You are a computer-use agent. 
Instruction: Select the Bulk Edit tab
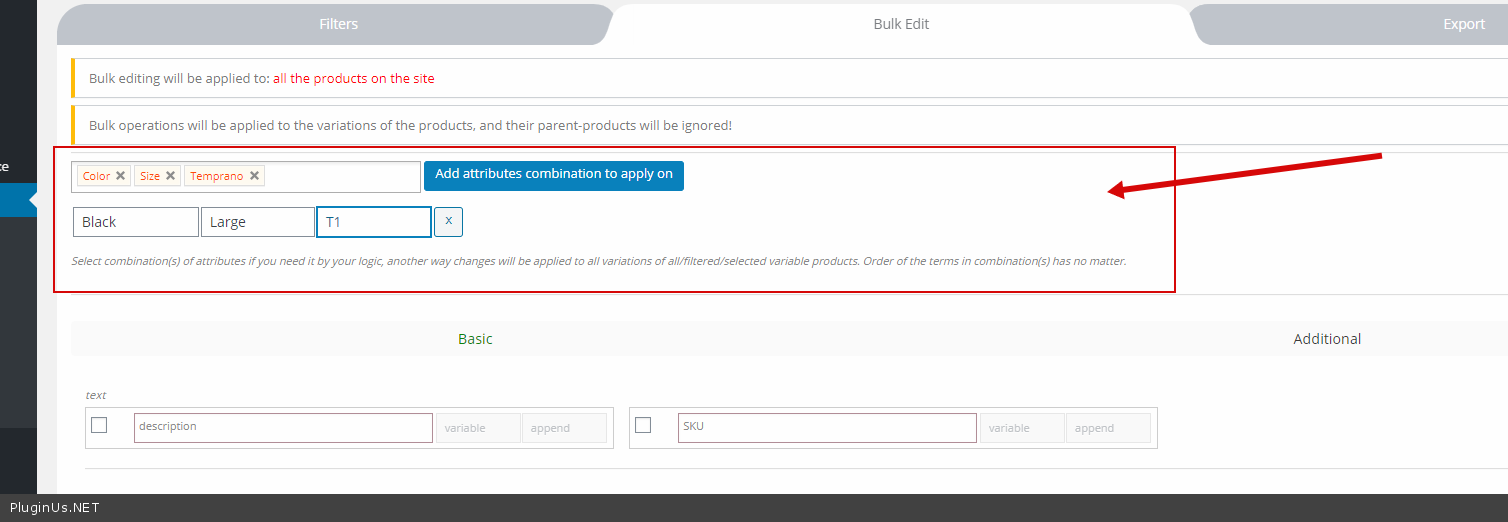[x=901, y=24]
